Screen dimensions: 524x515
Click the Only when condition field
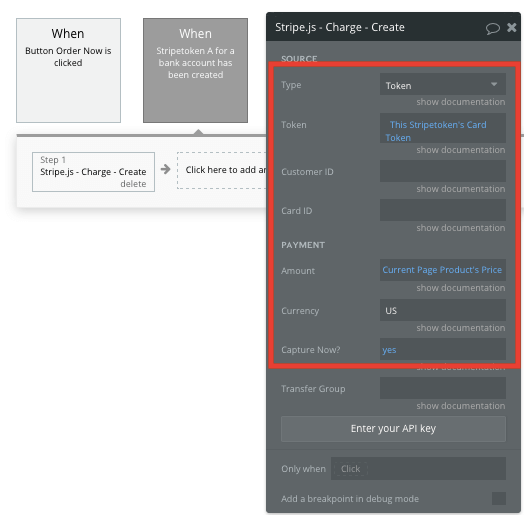418,469
